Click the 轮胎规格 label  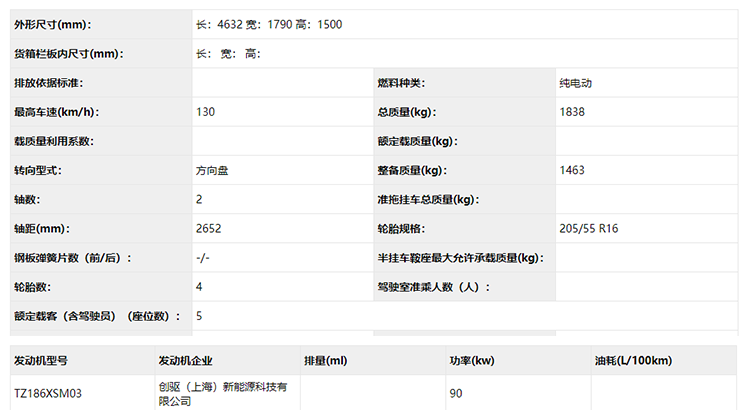coord(401,229)
